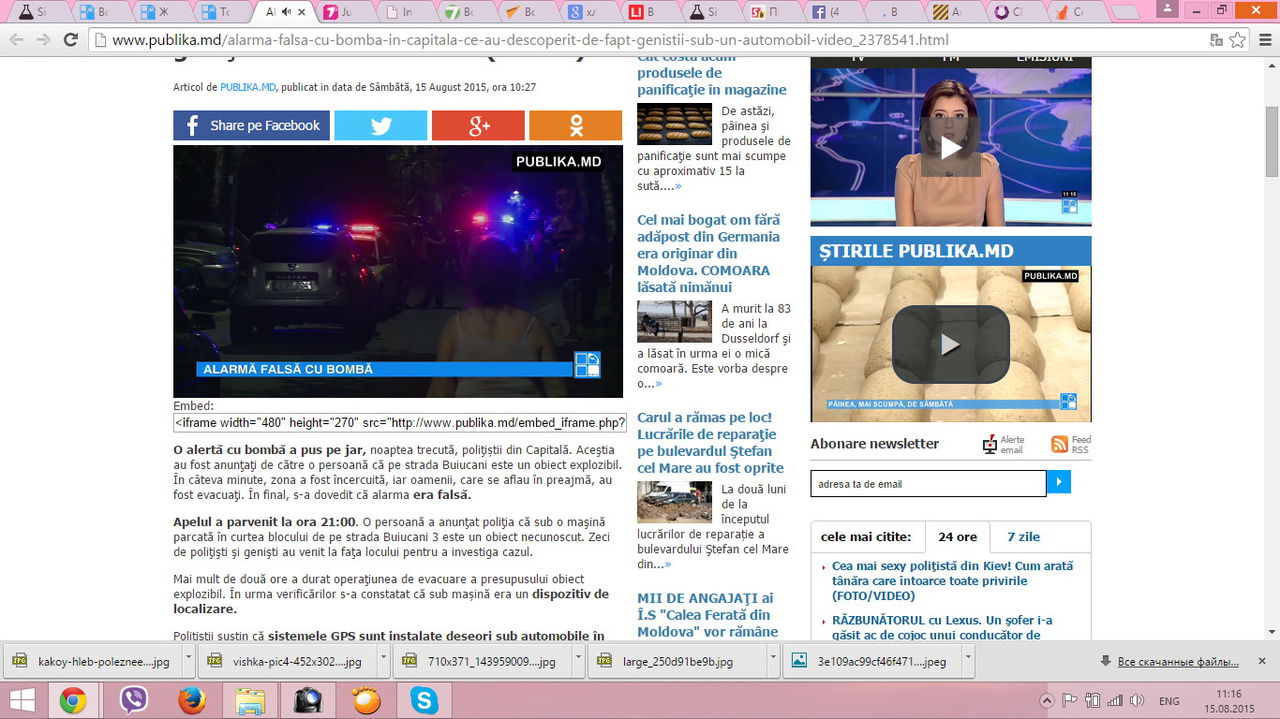Viewport: 1280px width, 719px height.
Task: Open dropdown for kakoy-hleb-poleznee download
Action: [190, 661]
